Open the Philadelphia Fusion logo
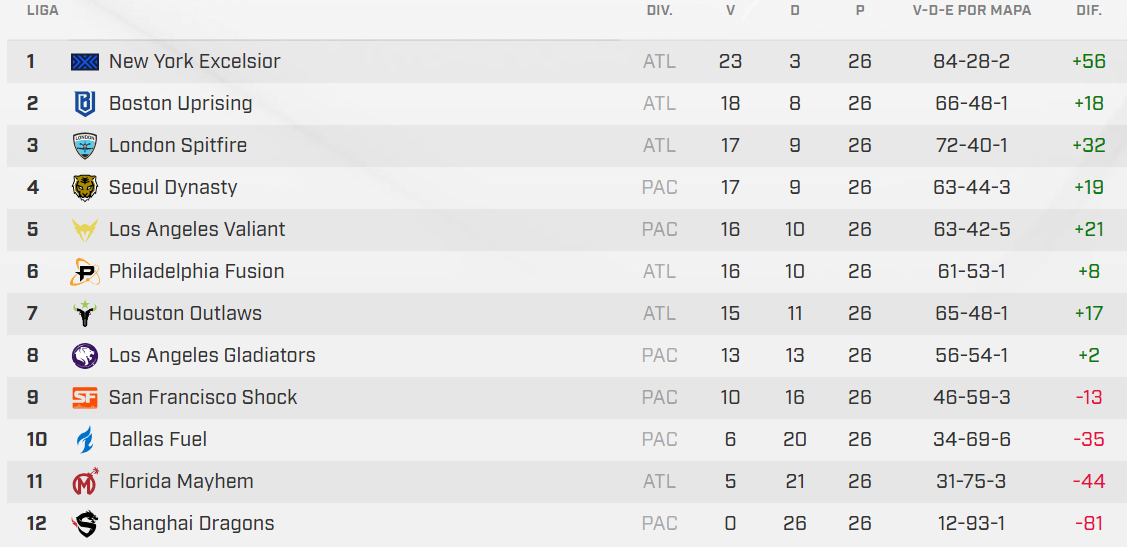The height and width of the screenshot is (547, 1127). pyautogui.click(x=85, y=272)
